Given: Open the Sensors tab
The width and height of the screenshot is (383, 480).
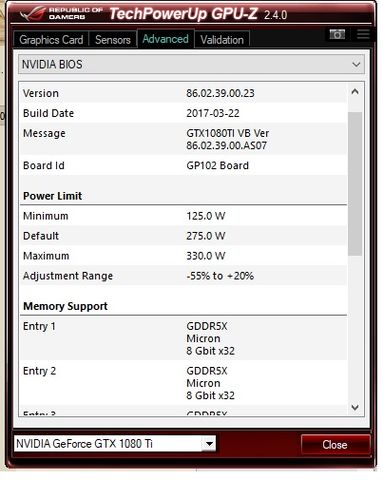Looking at the screenshot, I should [x=113, y=40].
